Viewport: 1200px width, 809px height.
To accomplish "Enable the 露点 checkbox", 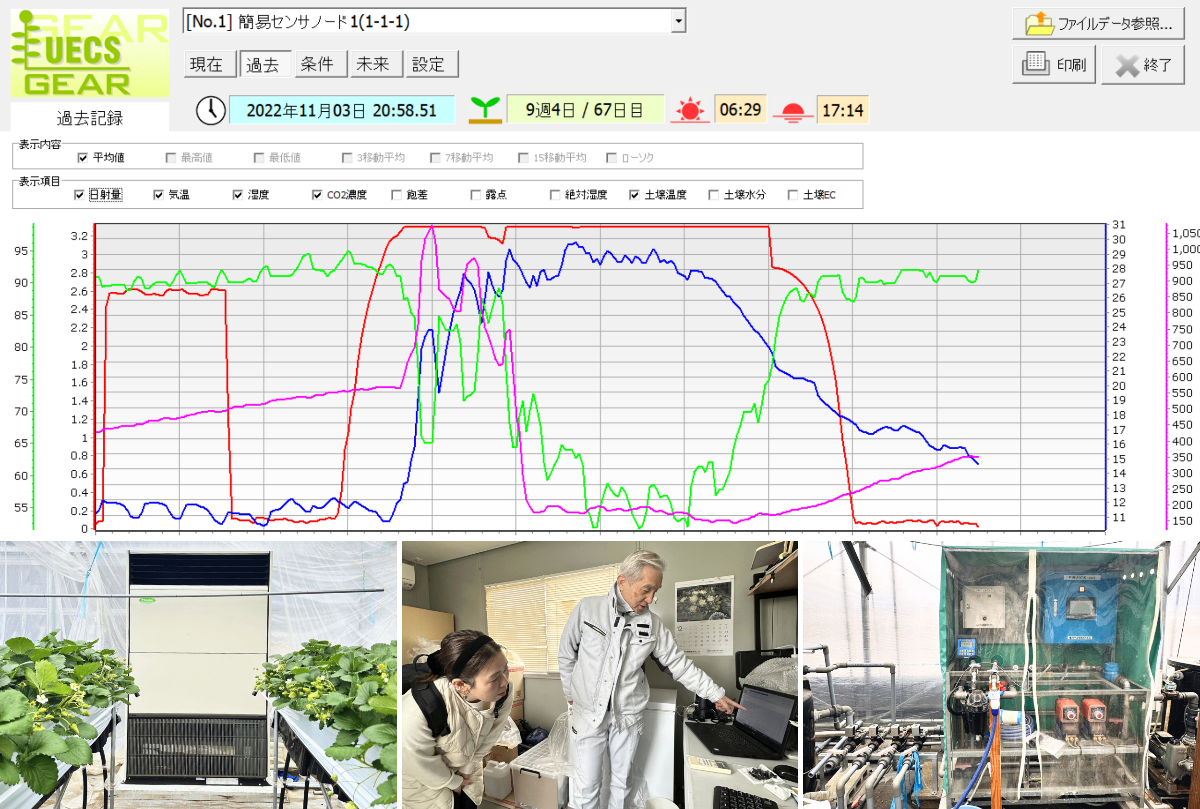I will coord(477,195).
